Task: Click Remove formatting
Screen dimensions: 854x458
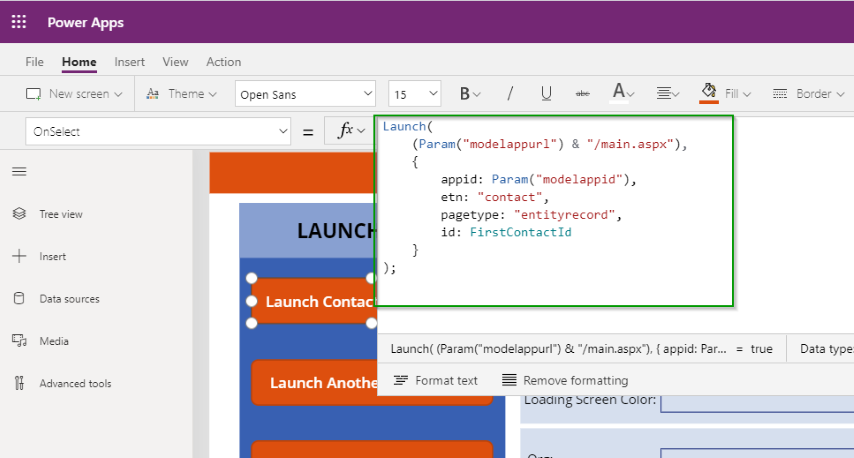Action: (x=565, y=380)
